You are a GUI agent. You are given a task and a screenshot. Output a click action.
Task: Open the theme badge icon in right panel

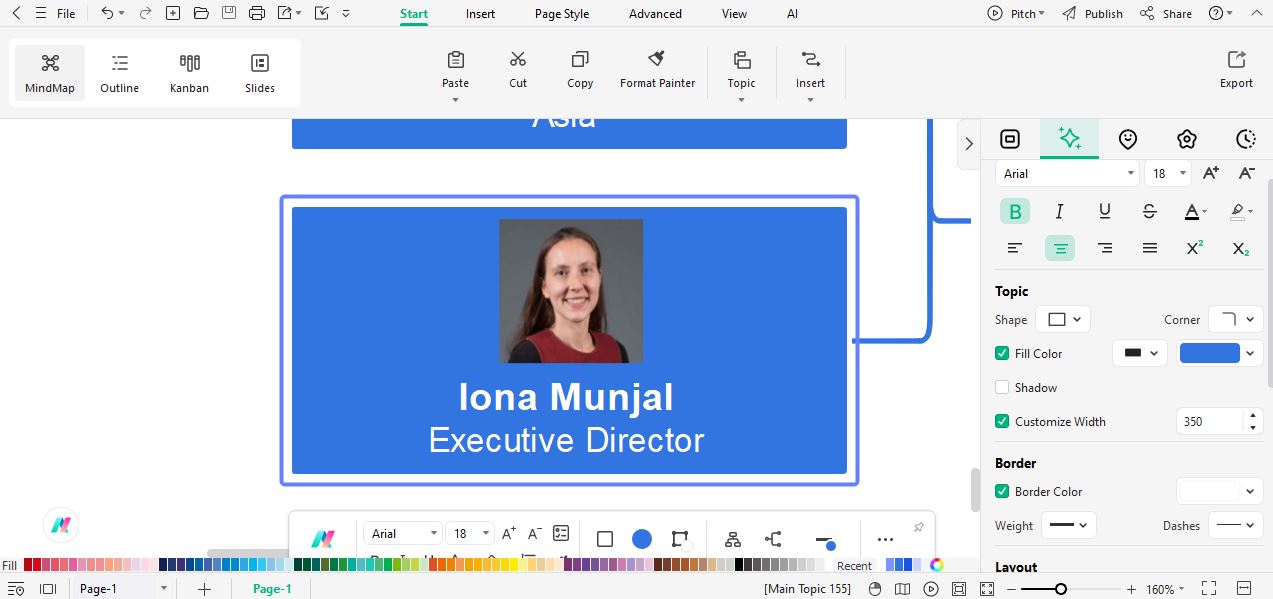coord(1187,139)
